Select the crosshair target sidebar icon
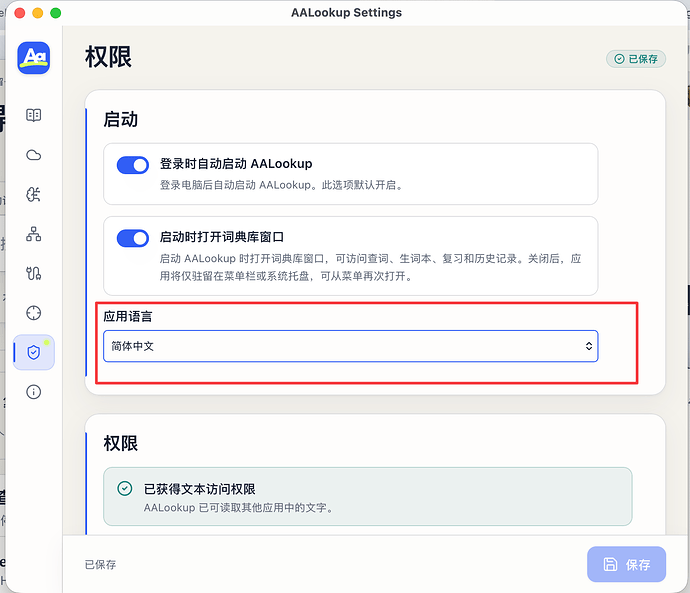This screenshot has width=690, height=593. (33, 313)
